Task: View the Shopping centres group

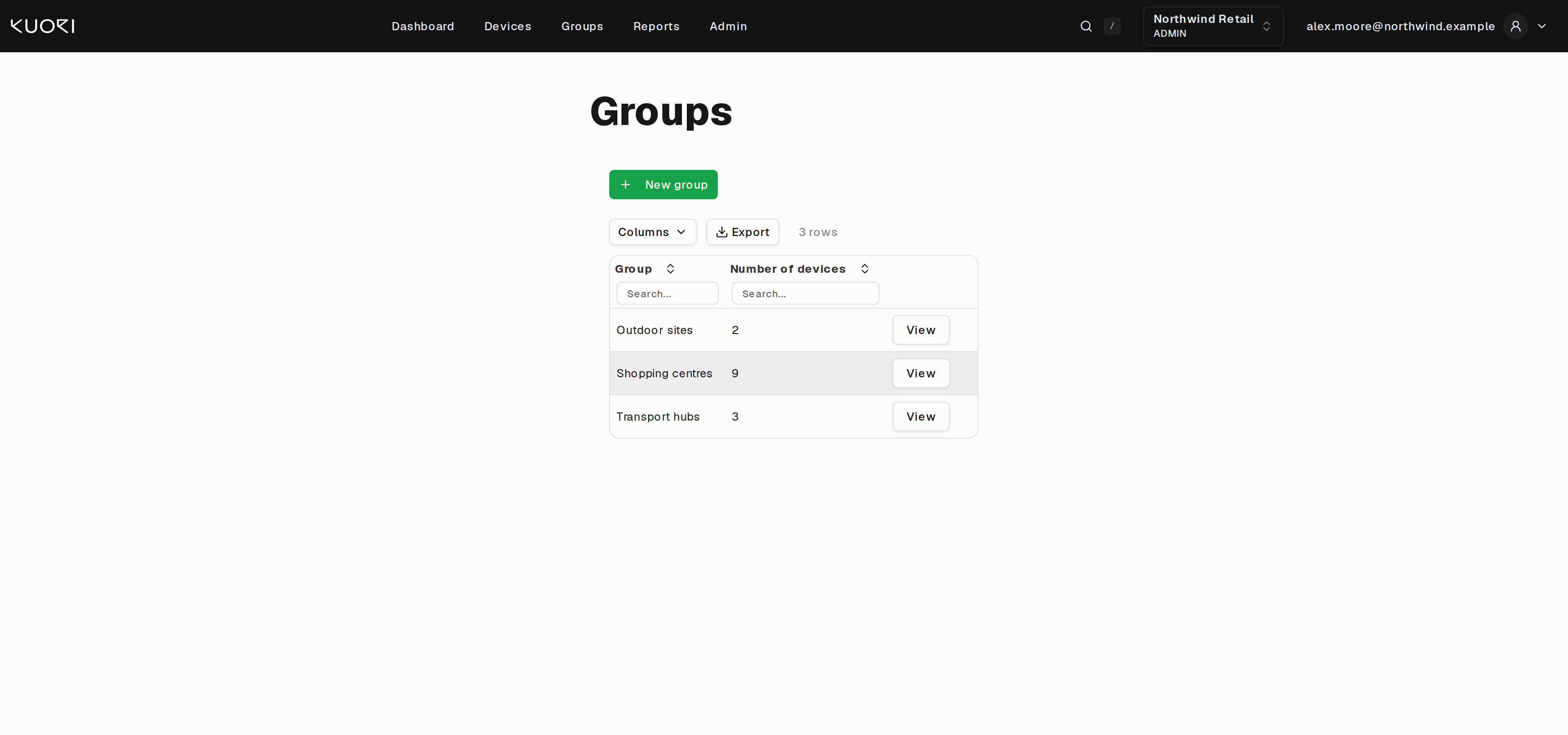Action: (921, 373)
